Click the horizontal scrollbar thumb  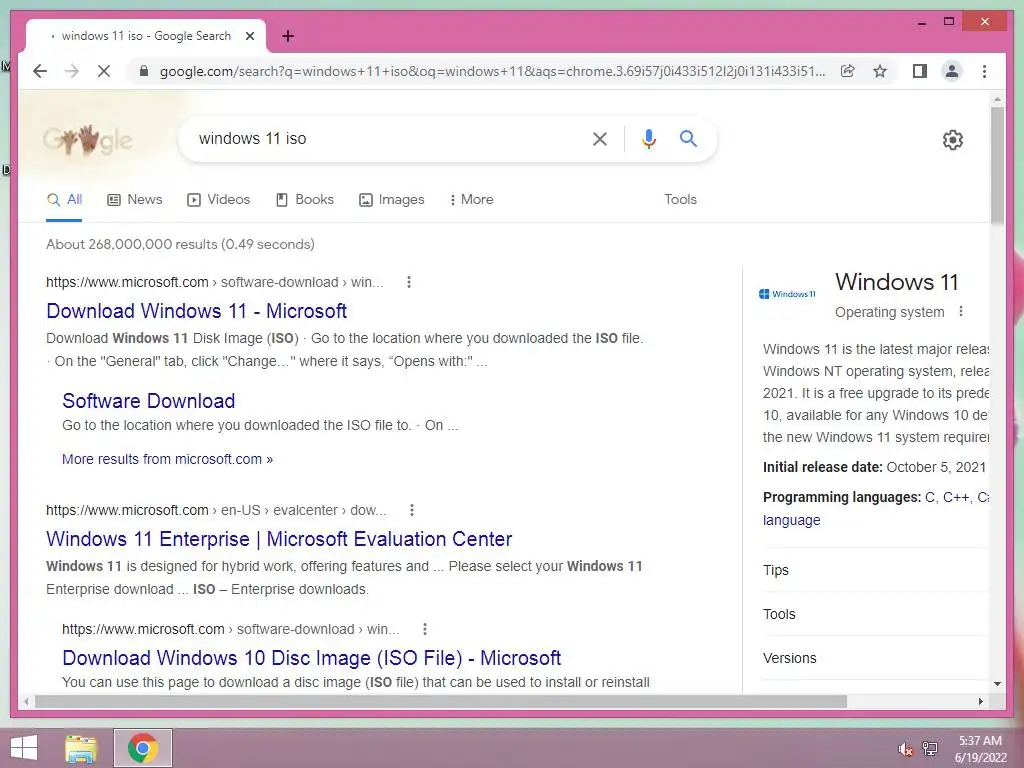click(x=441, y=701)
